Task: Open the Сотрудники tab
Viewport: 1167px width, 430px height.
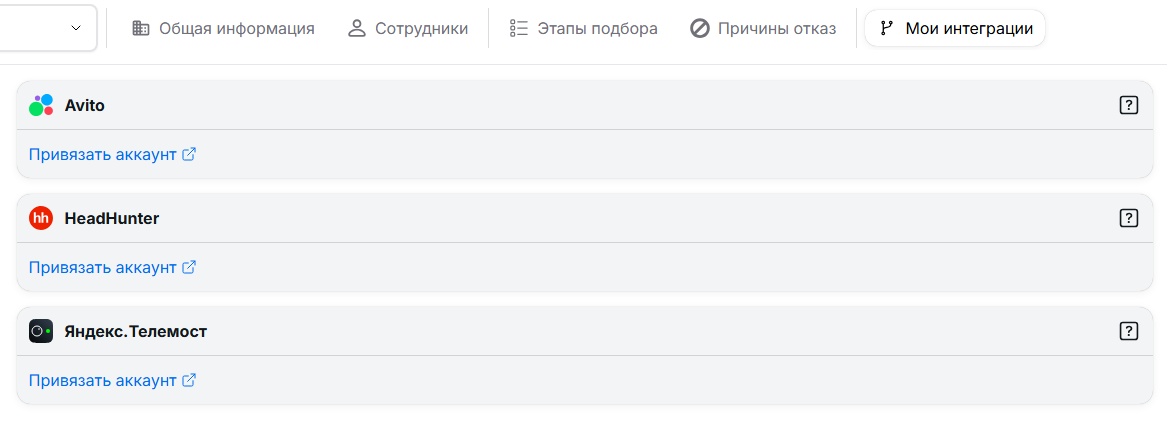Action: (421, 29)
